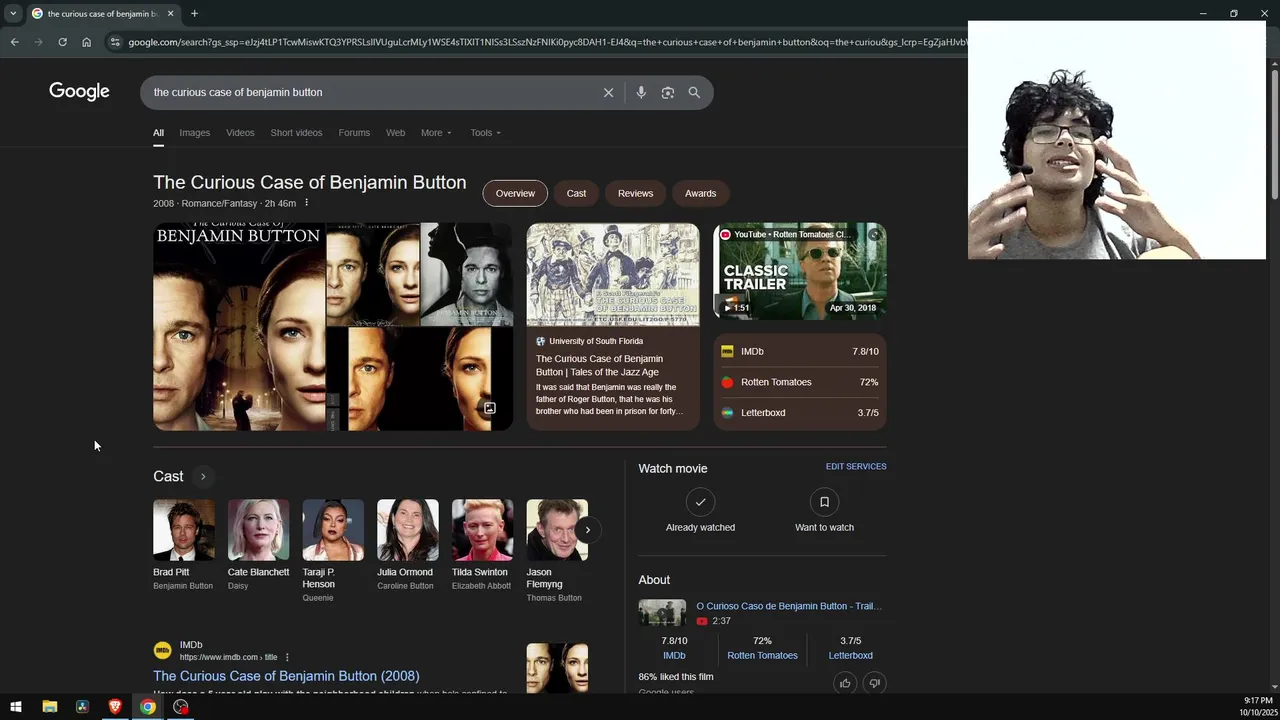The width and height of the screenshot is (1280, 720).
Task: Open University of South Florida article card
Action: (613, 327)
